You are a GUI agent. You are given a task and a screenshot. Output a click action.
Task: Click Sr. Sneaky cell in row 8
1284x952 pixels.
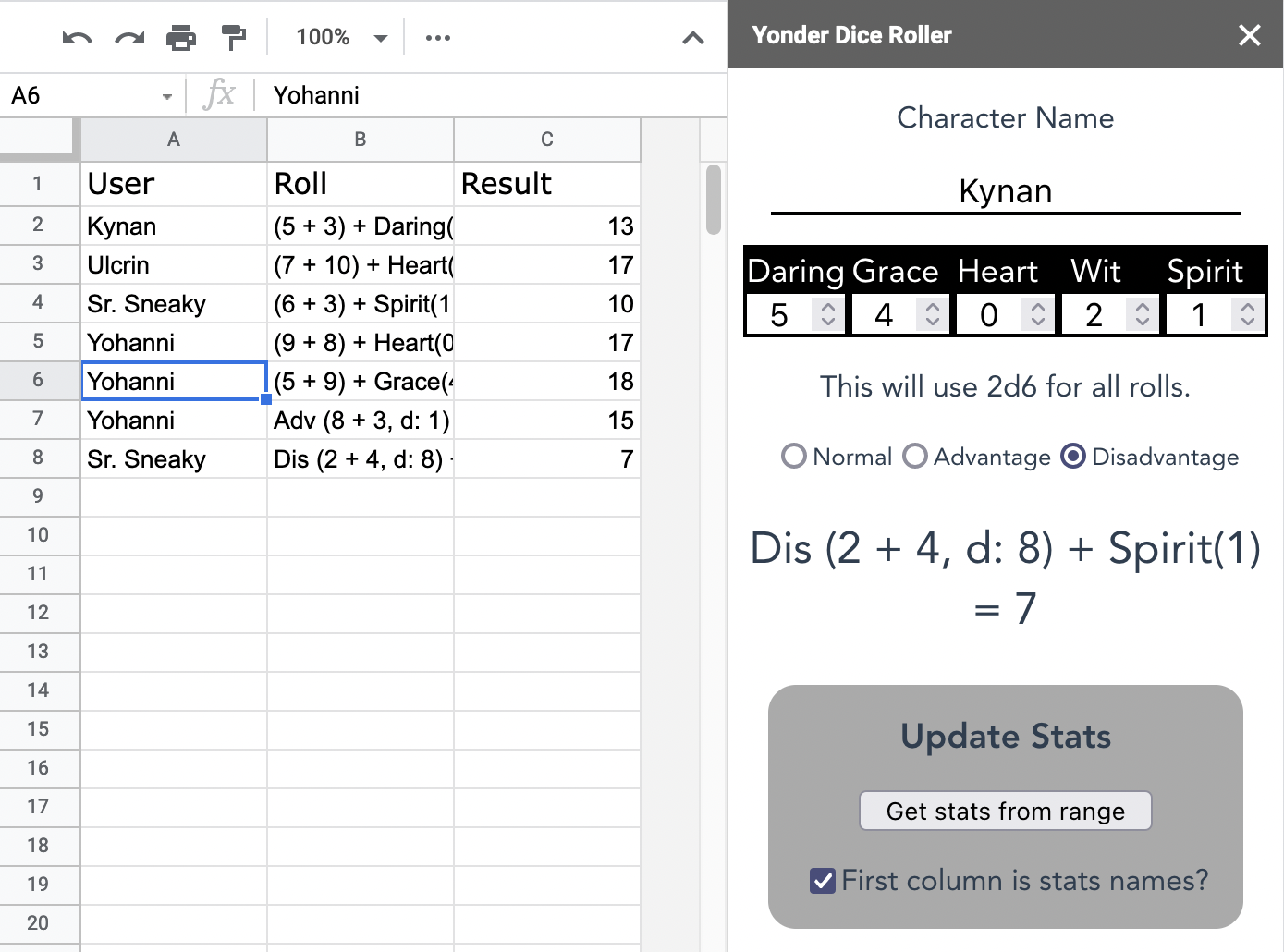[174, 458]
